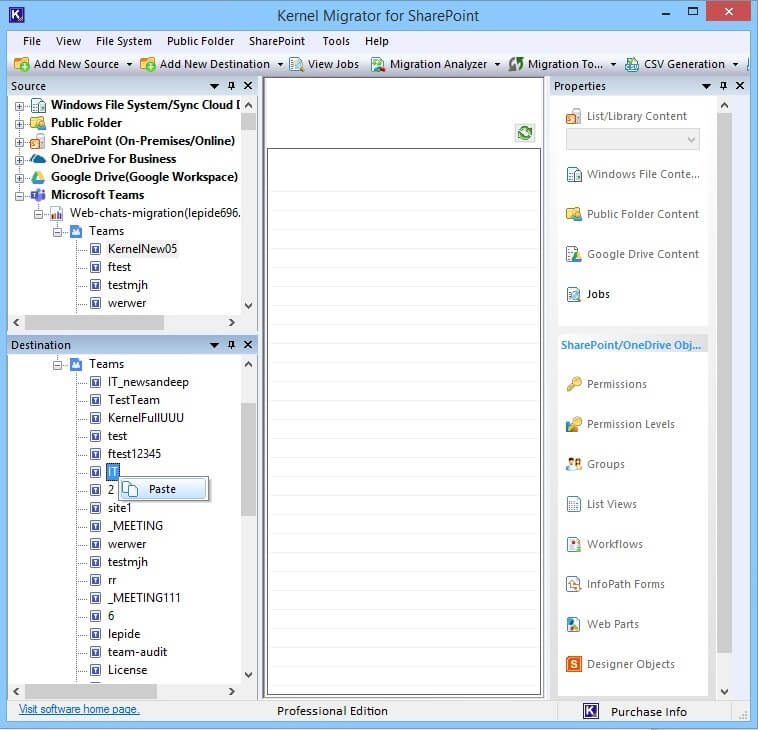Collapse the destination Teams node
The image size is (758, 730).
pyautogui.click(x=57, y=365)
